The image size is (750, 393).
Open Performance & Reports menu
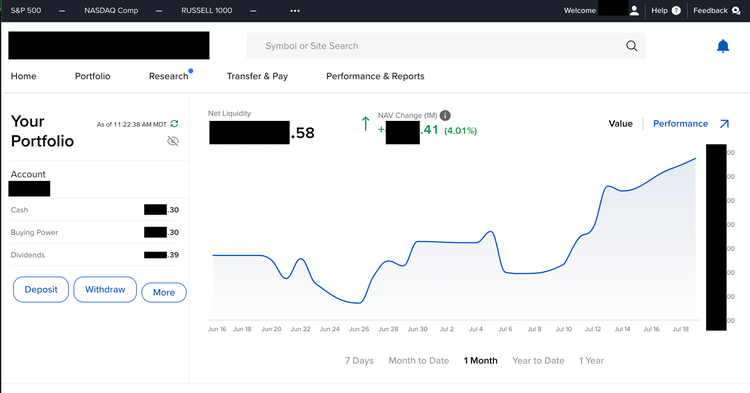[375, 76]
